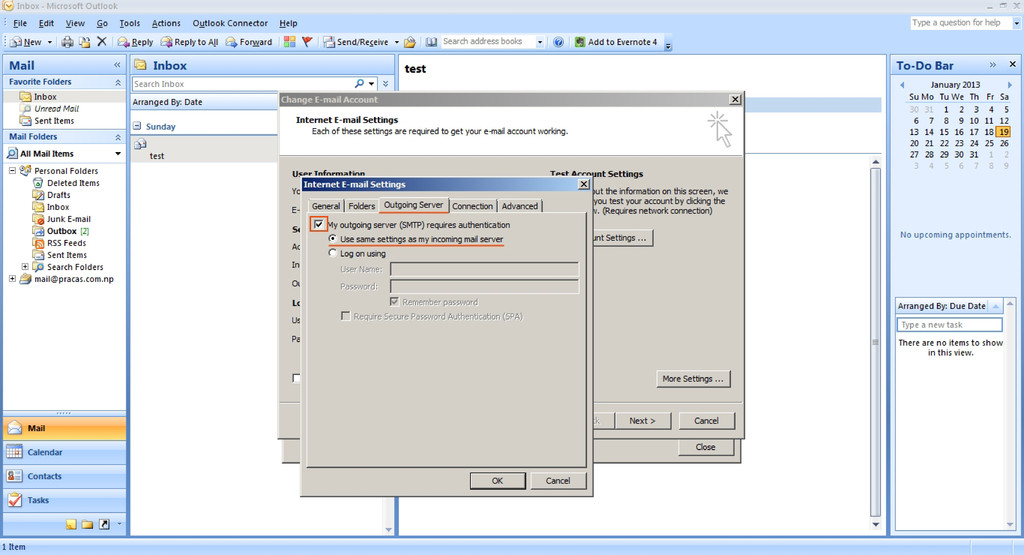Open the Search address books dropdown
Viewport: 1024px width, 555px height.
coord(539,42)
